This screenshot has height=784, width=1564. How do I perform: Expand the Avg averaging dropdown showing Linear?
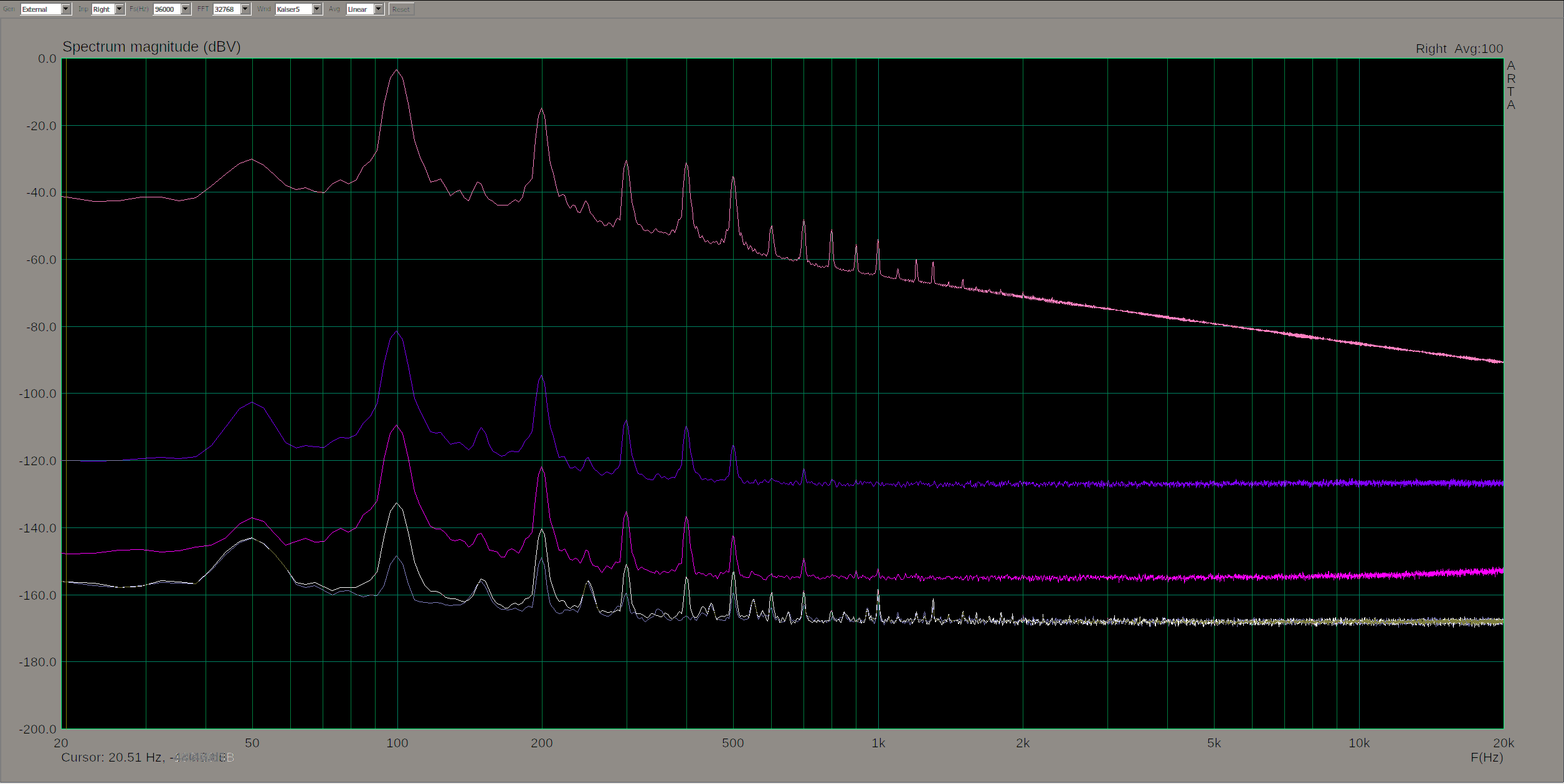(x=365, y=9)
